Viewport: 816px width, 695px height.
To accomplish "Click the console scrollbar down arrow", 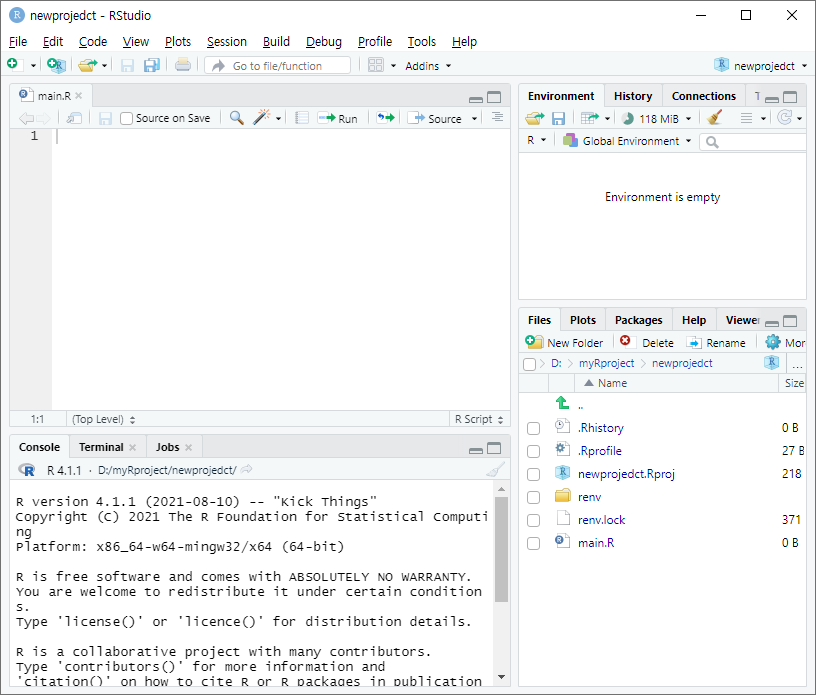I will coord(501,677).
